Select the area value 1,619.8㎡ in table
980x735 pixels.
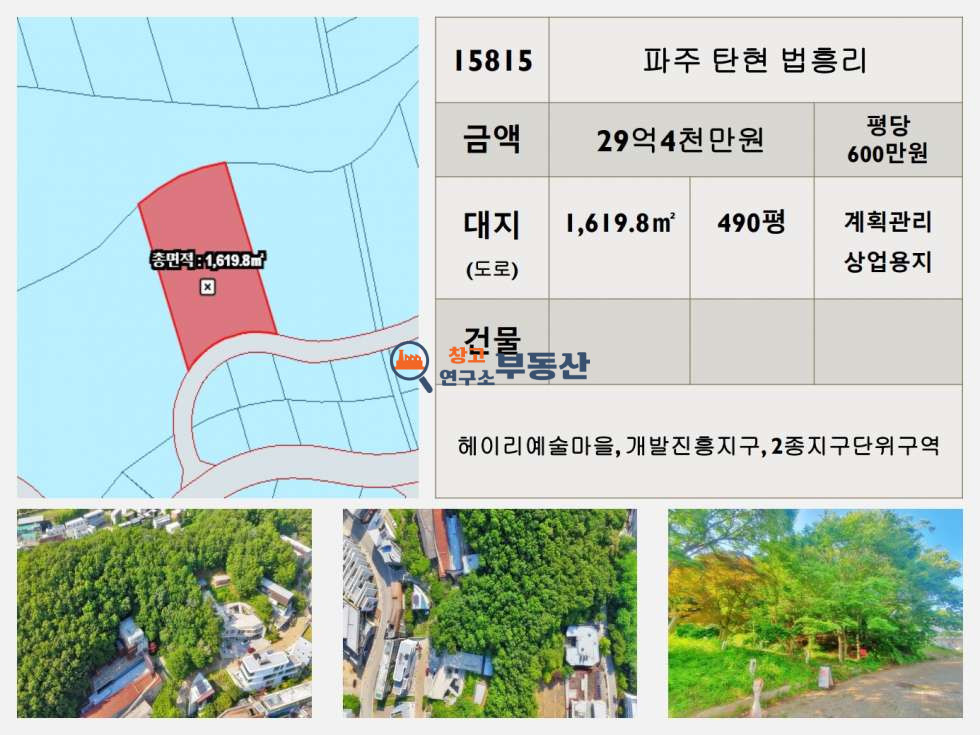pos(619,223)
